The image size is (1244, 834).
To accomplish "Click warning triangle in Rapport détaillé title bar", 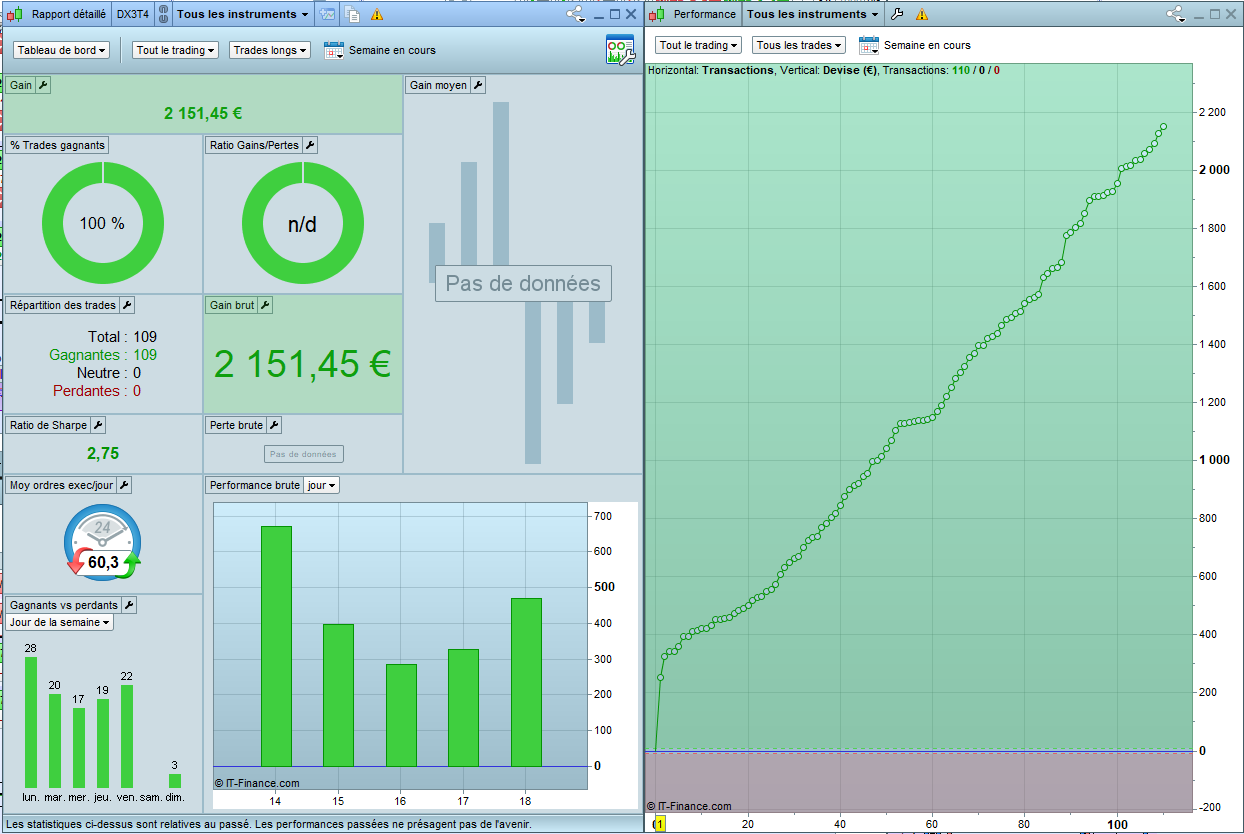I will (x=377, y=14).
